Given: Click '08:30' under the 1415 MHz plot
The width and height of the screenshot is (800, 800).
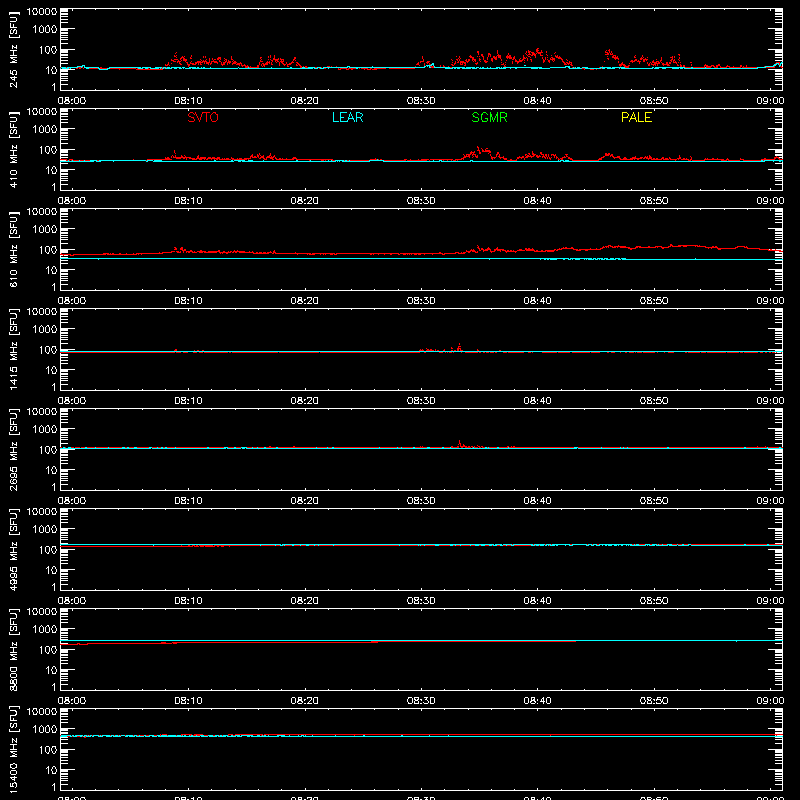Looking at the screenshot, I should point(421,401).
